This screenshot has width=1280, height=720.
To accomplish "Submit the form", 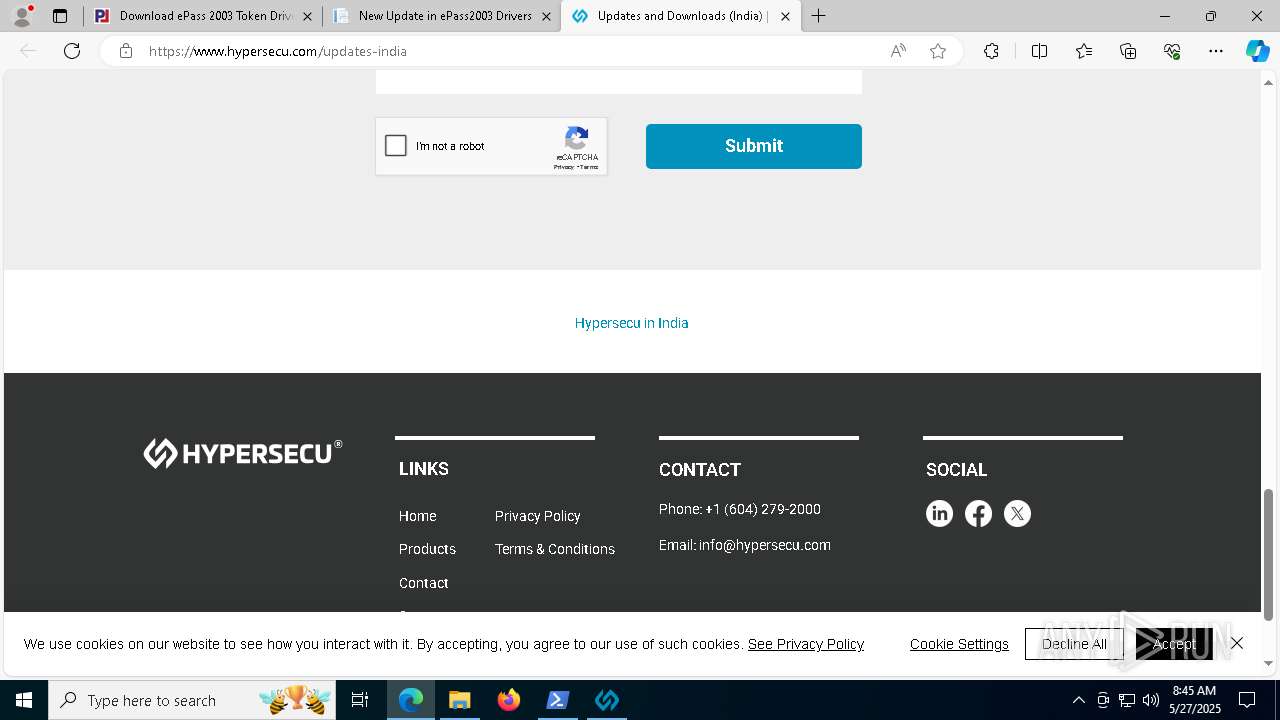I will coord(754,146).
